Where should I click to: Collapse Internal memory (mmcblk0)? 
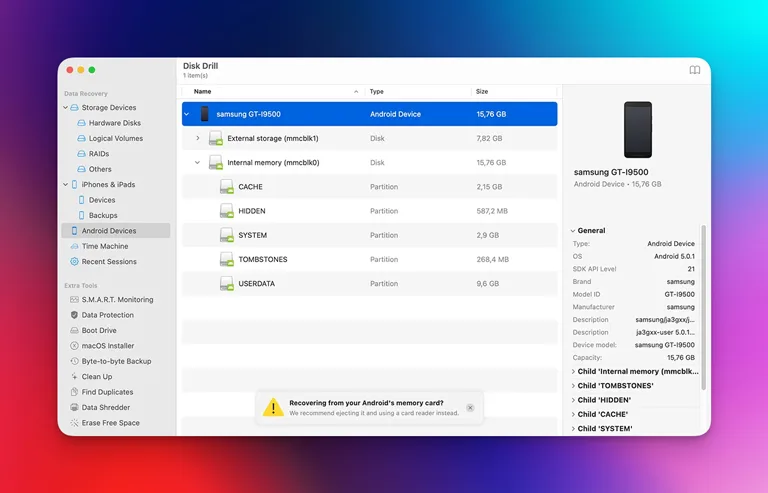197,163
